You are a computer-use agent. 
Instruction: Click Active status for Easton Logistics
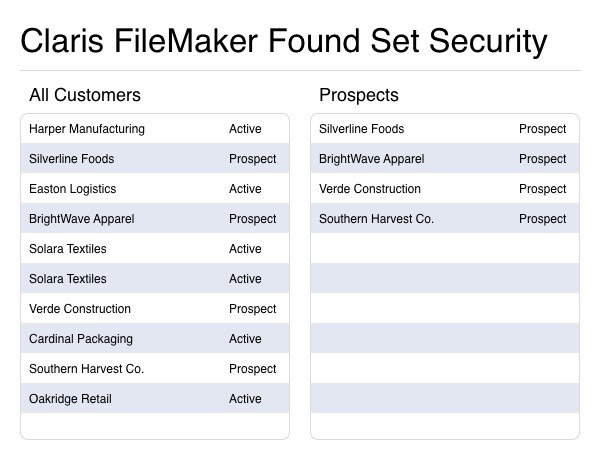(245, 189)
